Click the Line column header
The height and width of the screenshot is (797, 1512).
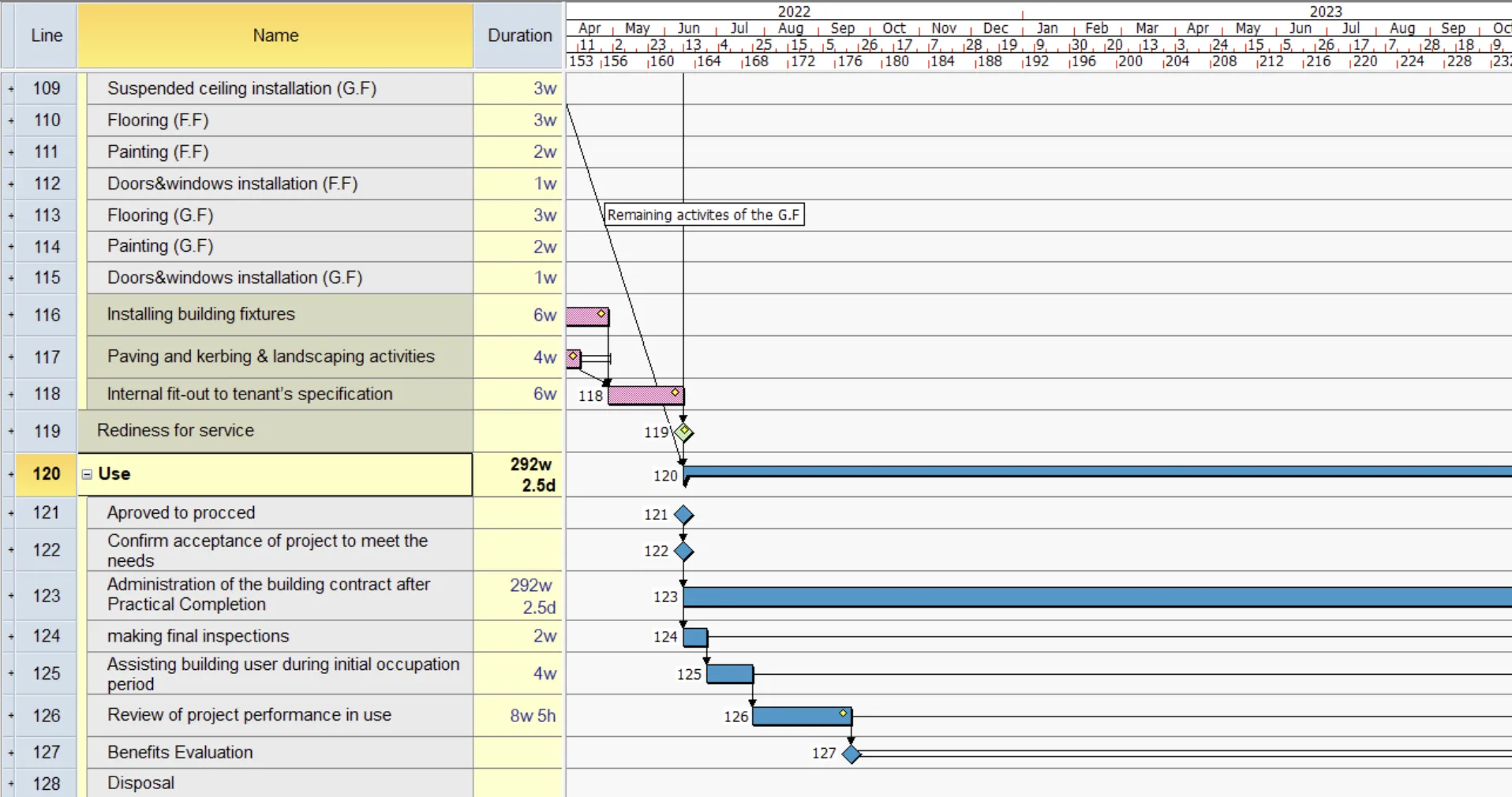[47, 36]
